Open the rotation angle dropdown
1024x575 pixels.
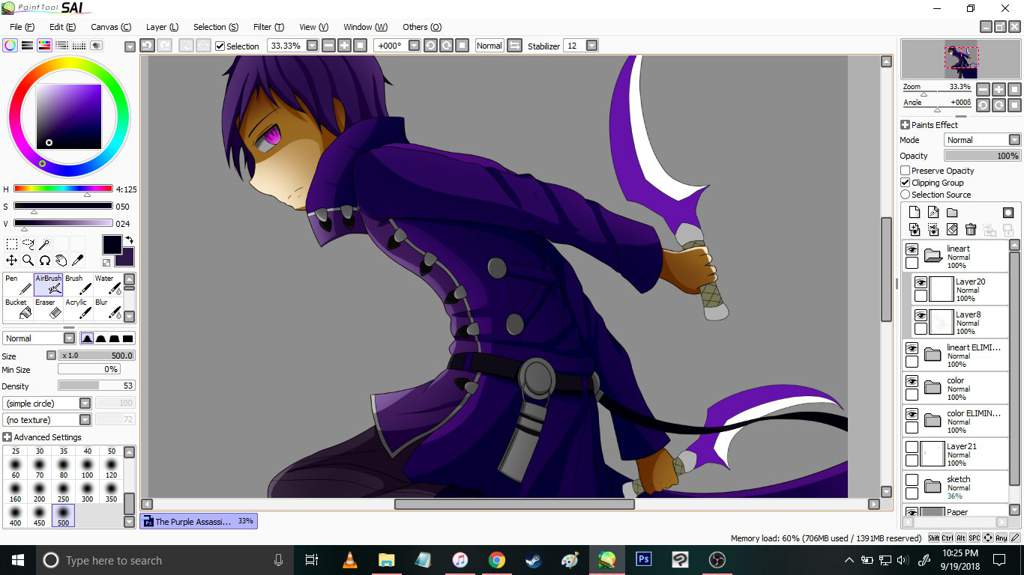click(413, 46)
